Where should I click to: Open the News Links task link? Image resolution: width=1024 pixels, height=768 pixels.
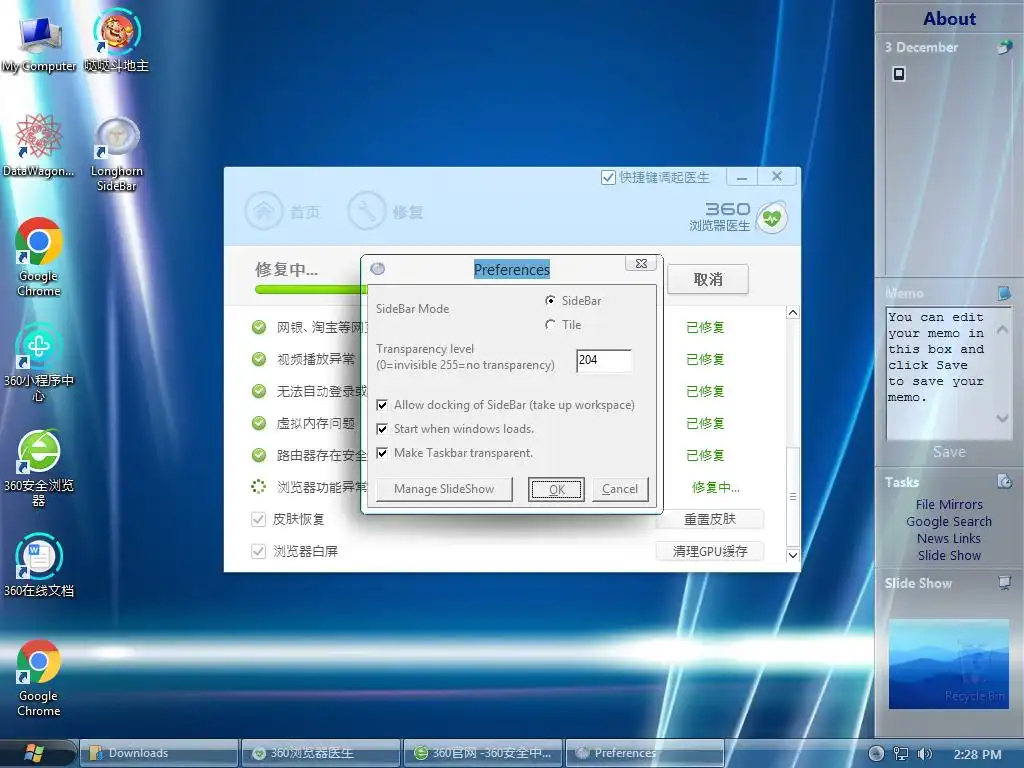point(949,538)
